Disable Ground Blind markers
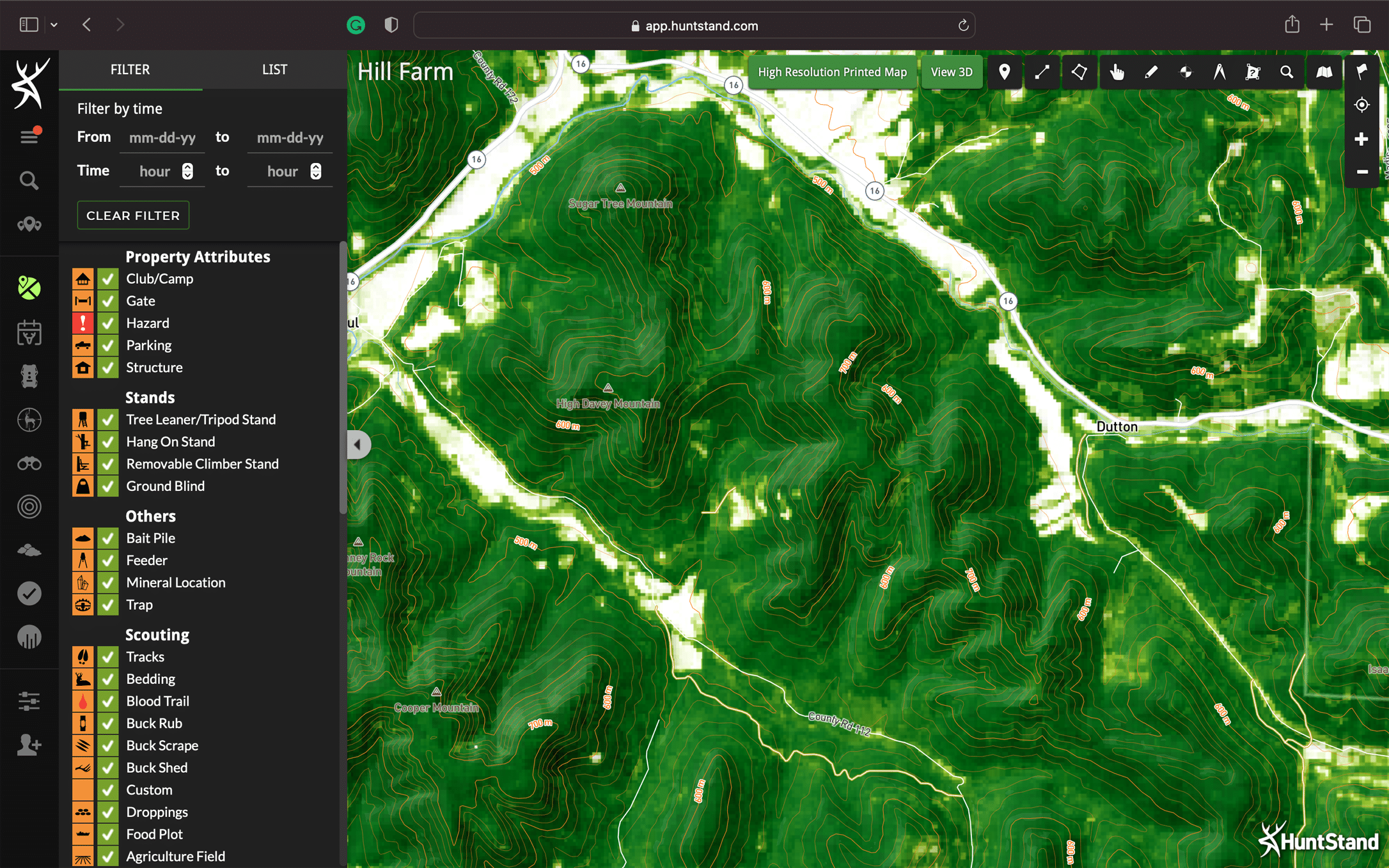 click(108, 486)
